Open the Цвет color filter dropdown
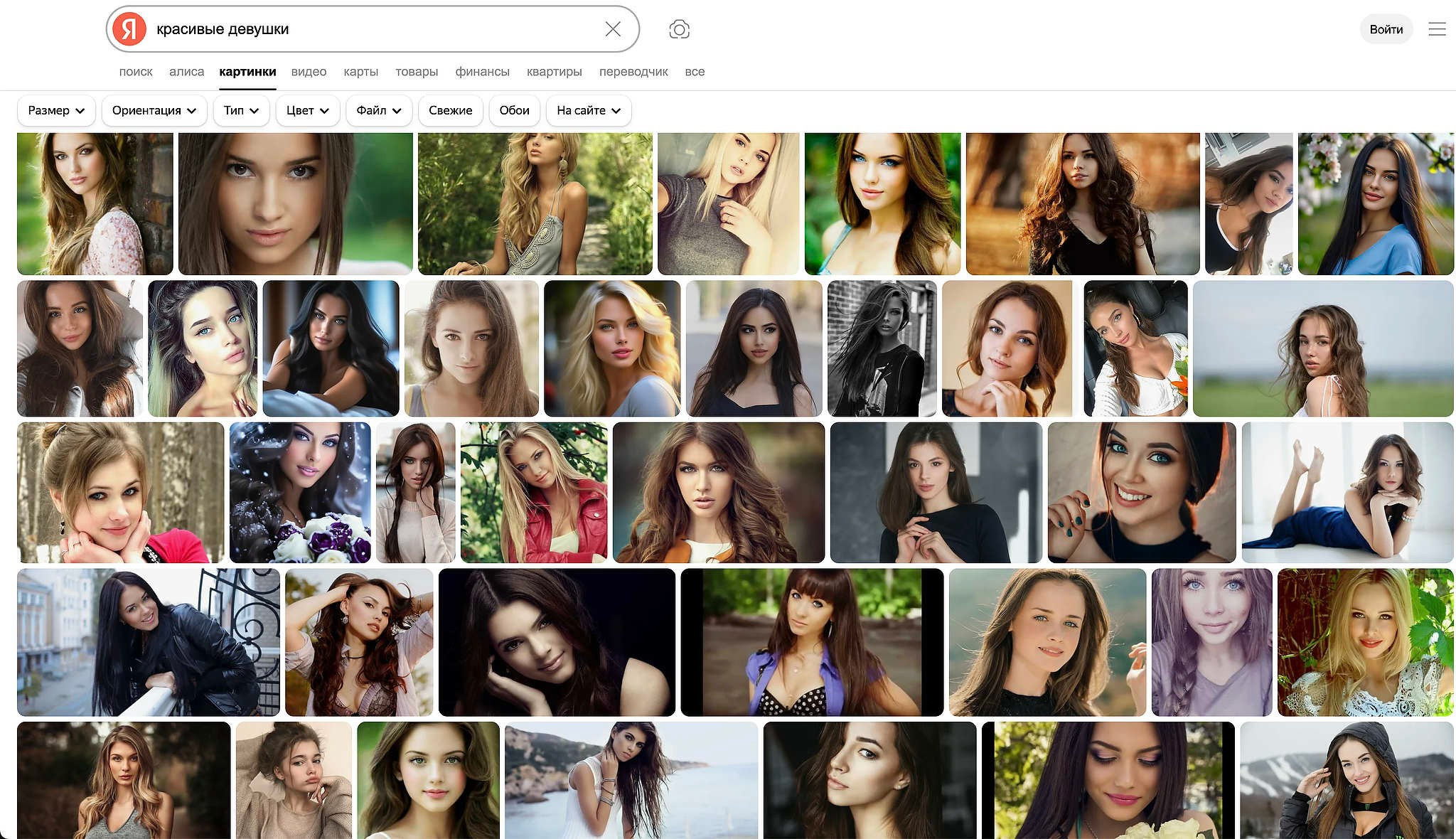 (307, 111)
